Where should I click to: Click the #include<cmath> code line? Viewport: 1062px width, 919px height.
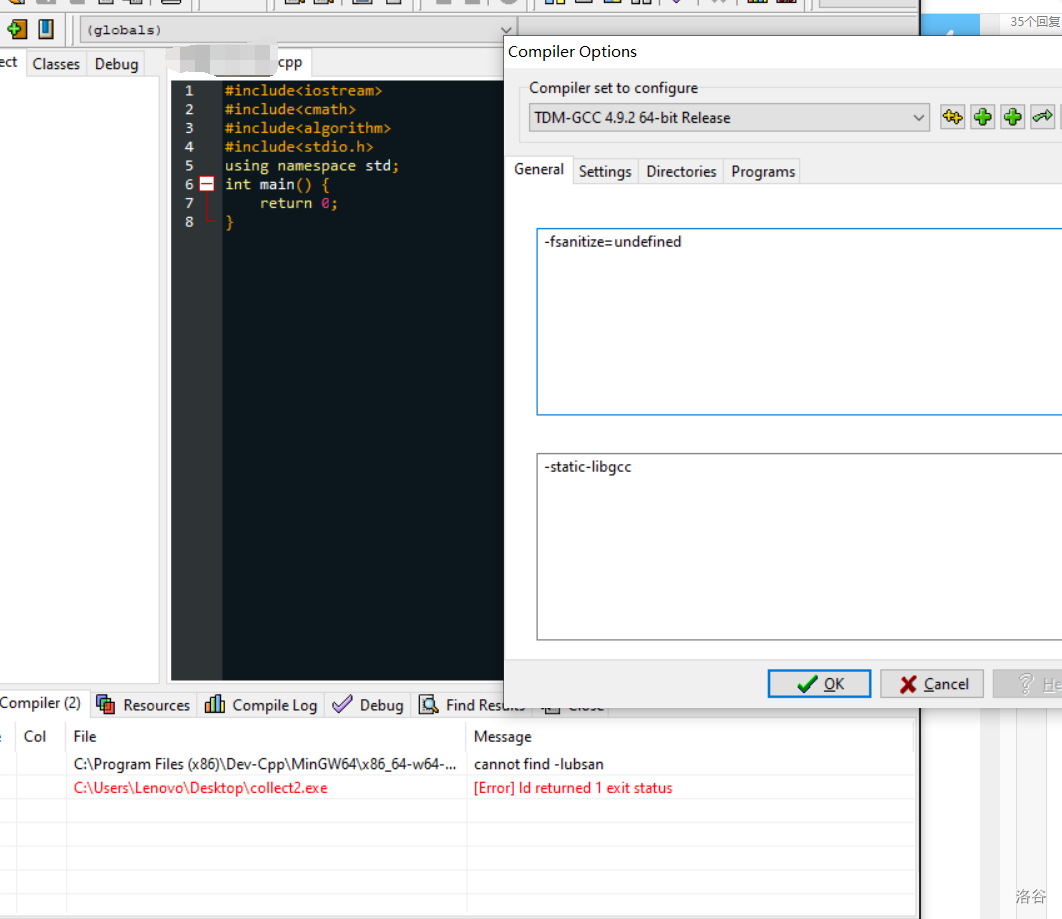coord(290,109)
